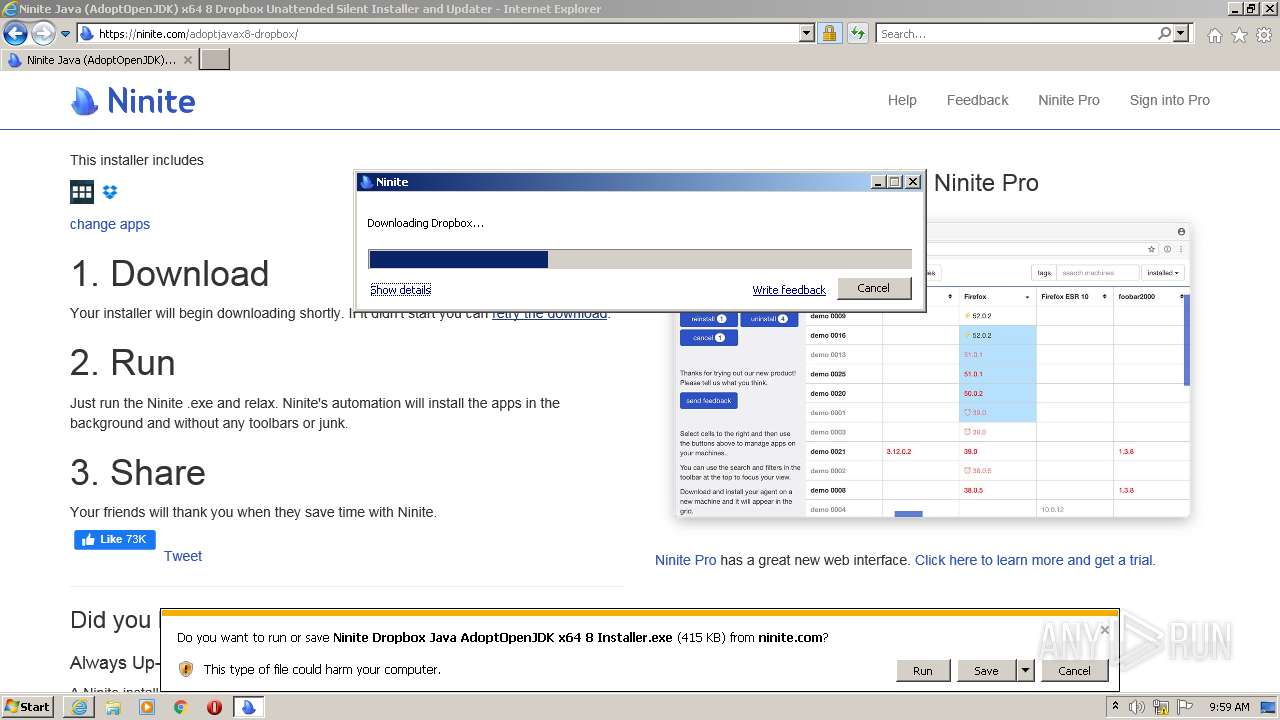Viewport: 1280px width, 720px height.
Task: Restore down the Internet Explorer window
Action: point(1250,8)
